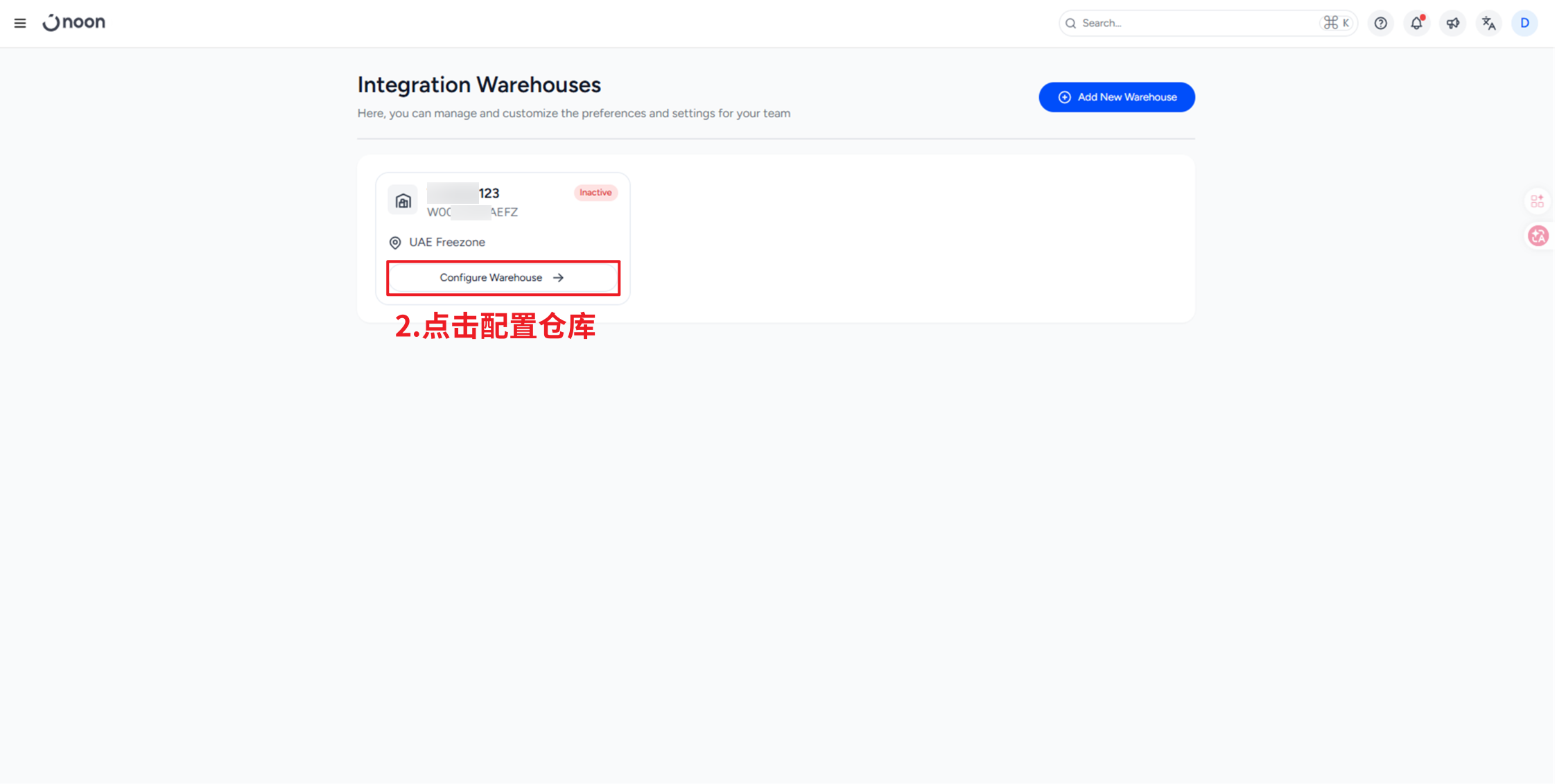Screen dimensions: 1557x784
Task: Click the UAE Freezone location text
Action: (446, 242)
